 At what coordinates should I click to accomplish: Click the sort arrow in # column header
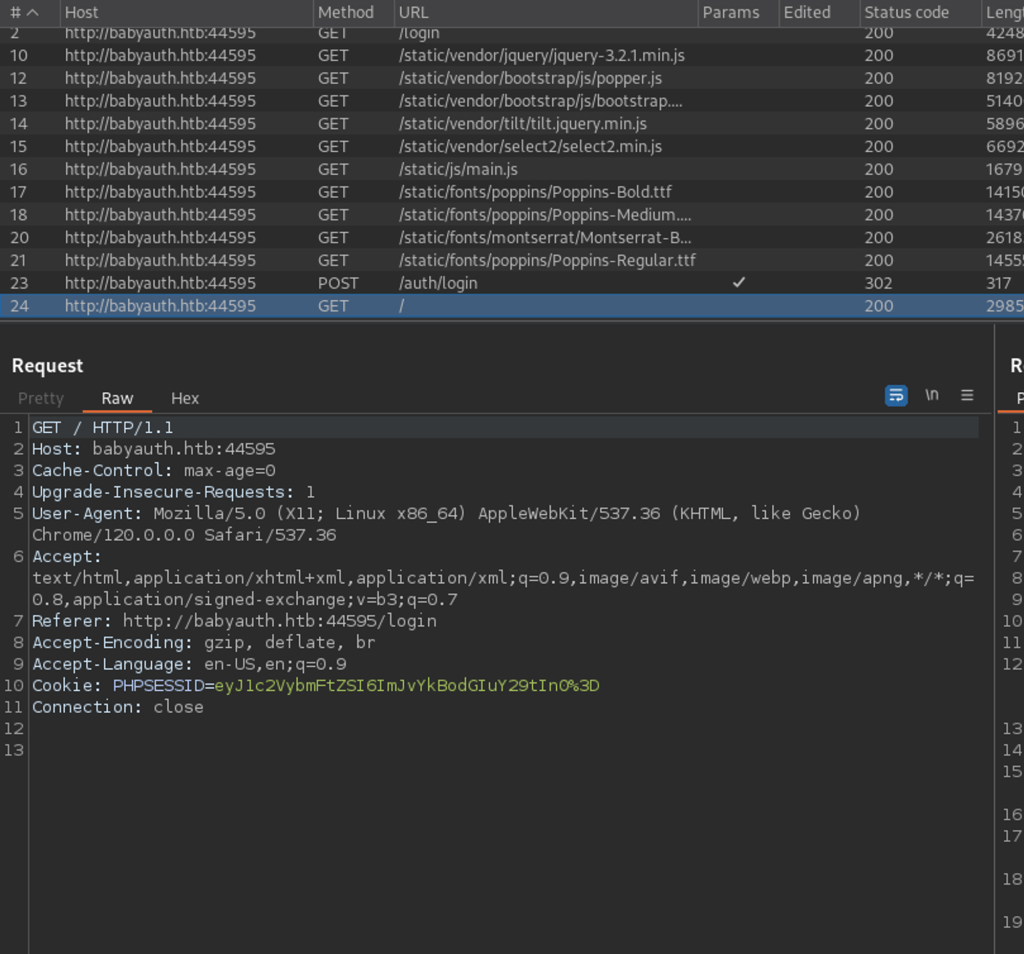point(33,12)
